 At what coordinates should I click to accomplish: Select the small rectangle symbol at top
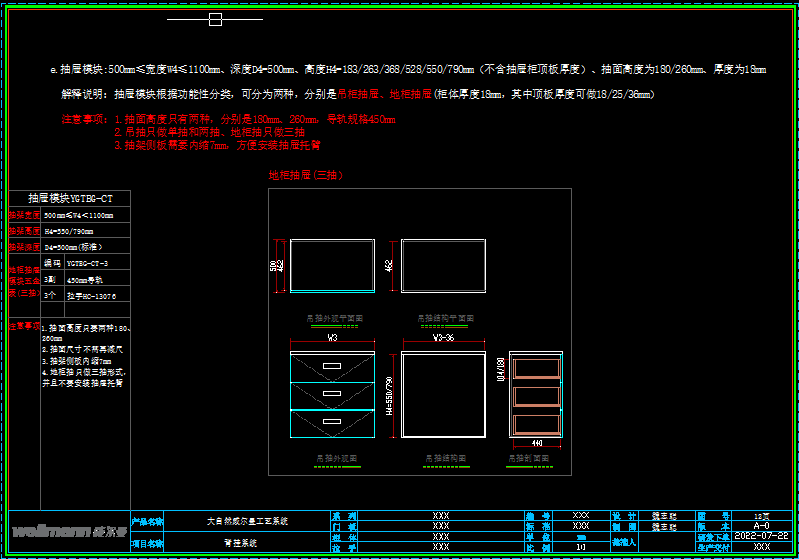[x=215, y=19]
